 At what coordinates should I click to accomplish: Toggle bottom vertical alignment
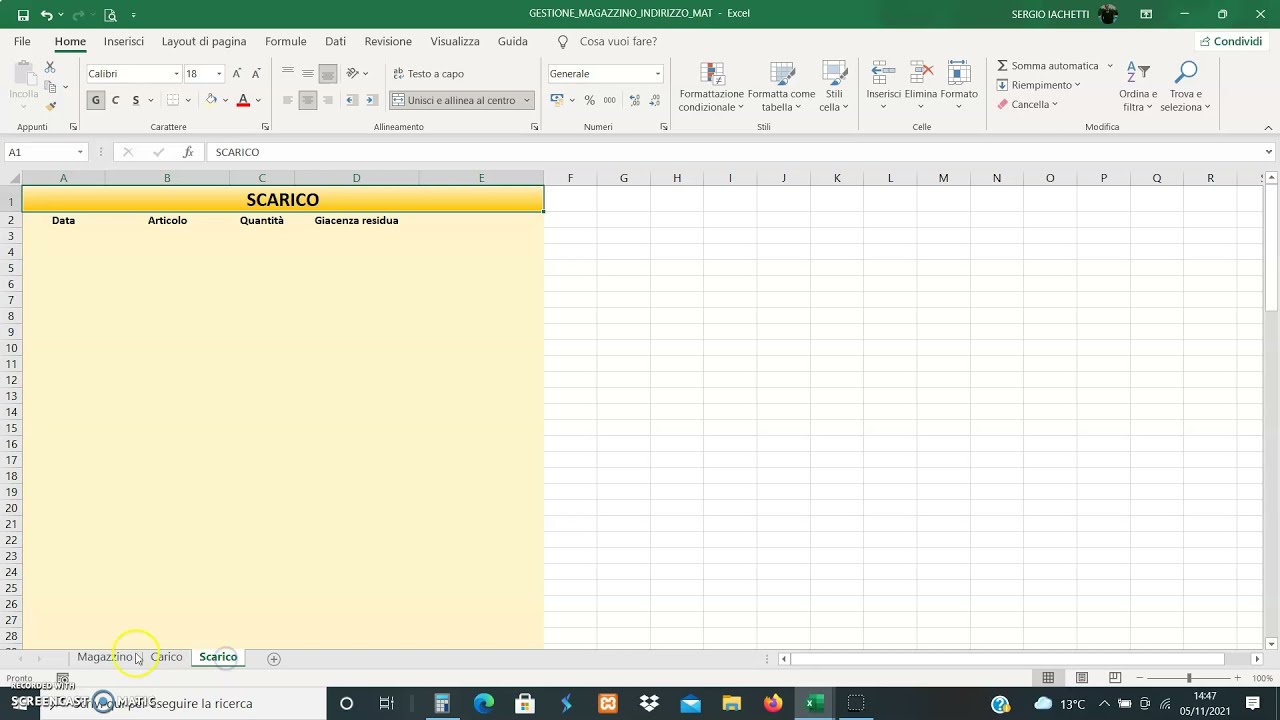(328, 73)
